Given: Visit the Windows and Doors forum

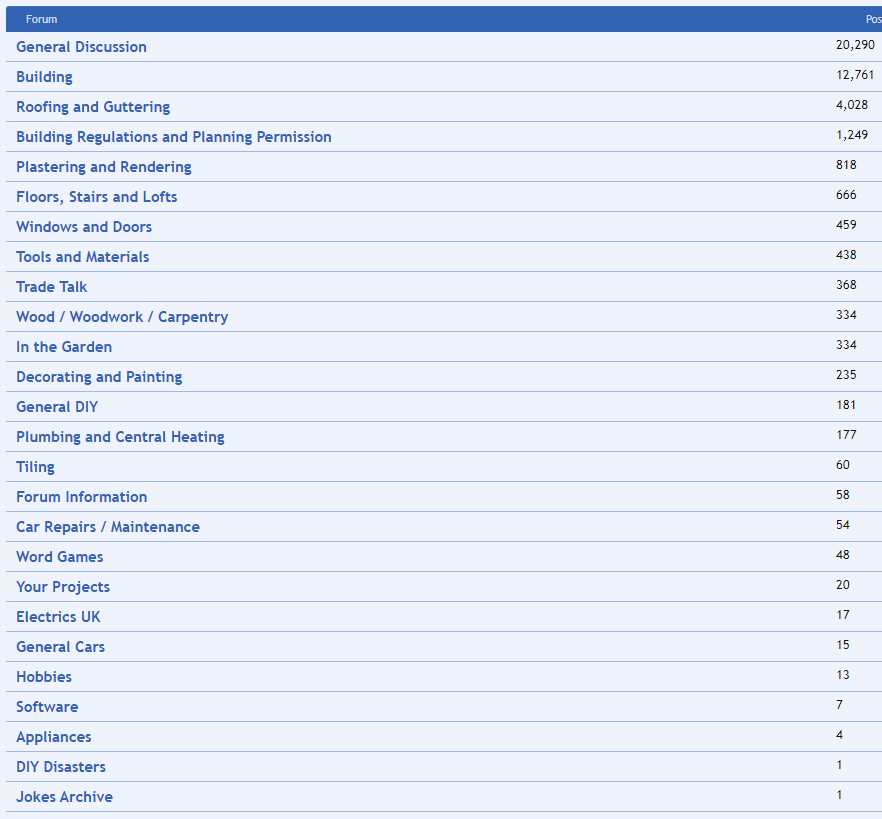Looking at the screenshot, I should (84, 227).
